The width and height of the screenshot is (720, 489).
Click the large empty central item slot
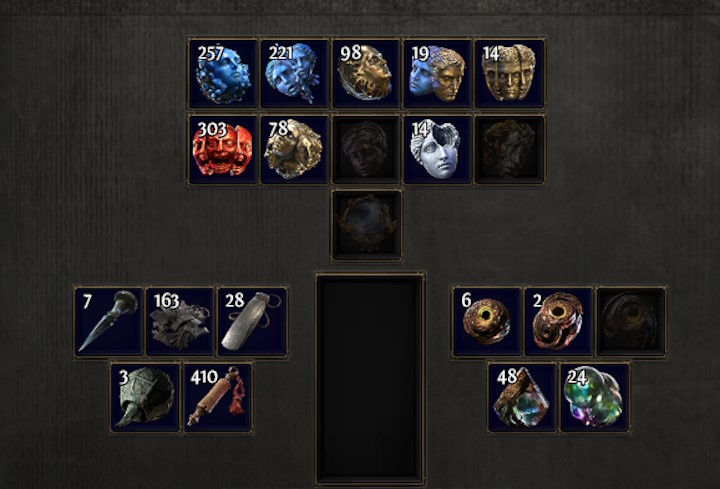(370, 378)
